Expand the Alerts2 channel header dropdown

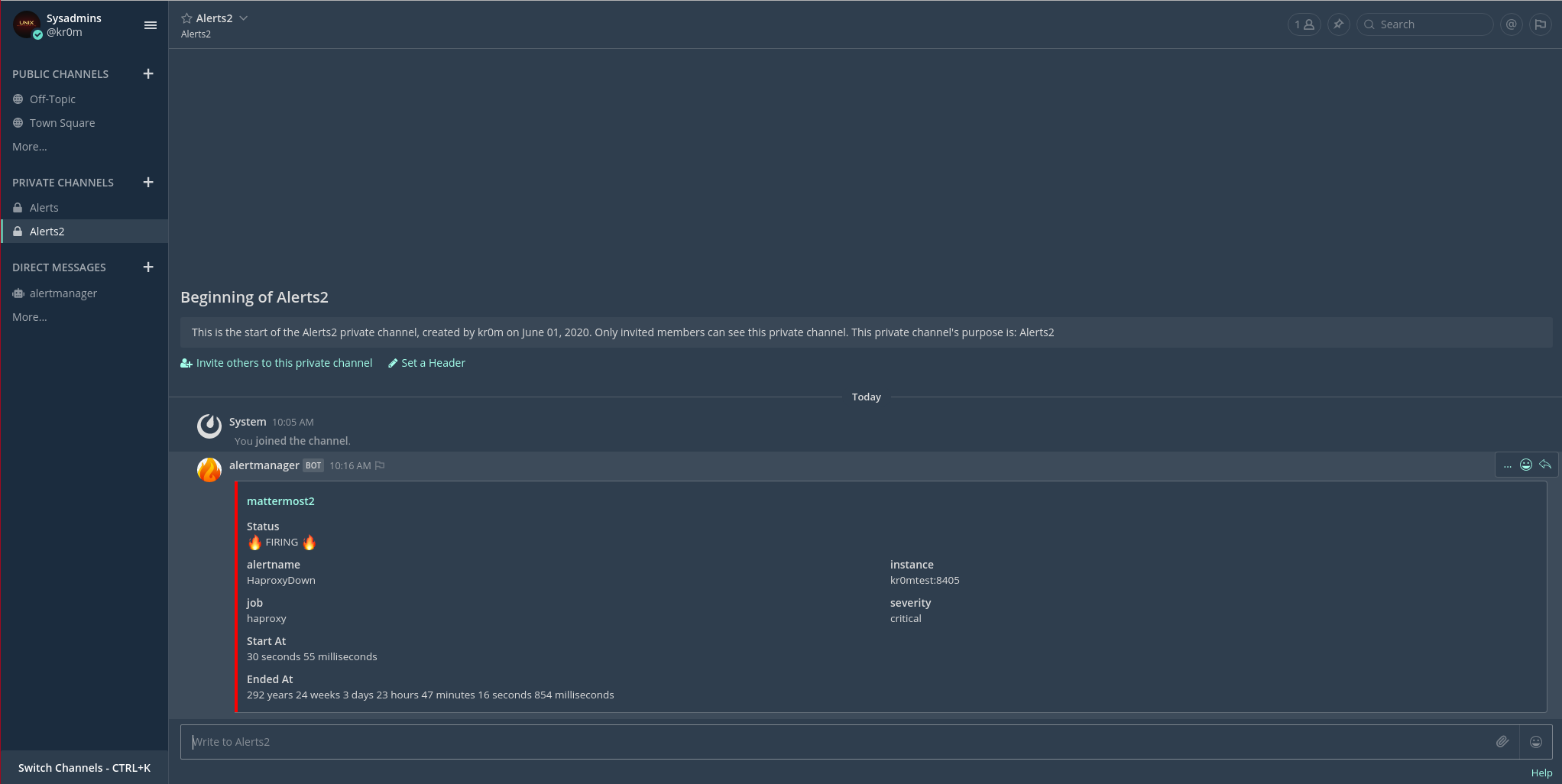pyautogui.click(x=243, y=18)
